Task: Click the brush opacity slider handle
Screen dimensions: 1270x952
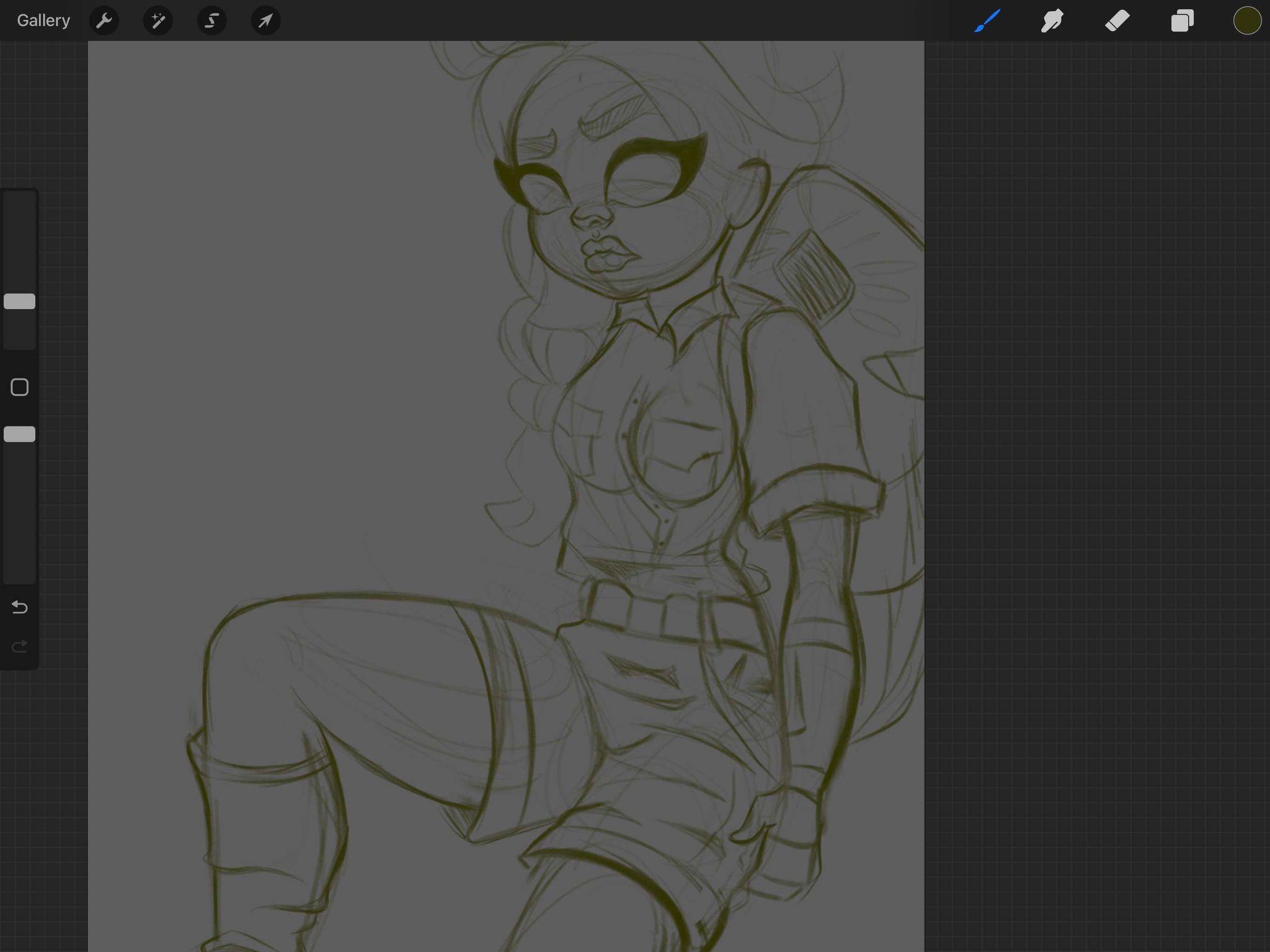Action: tap(20, 434)
